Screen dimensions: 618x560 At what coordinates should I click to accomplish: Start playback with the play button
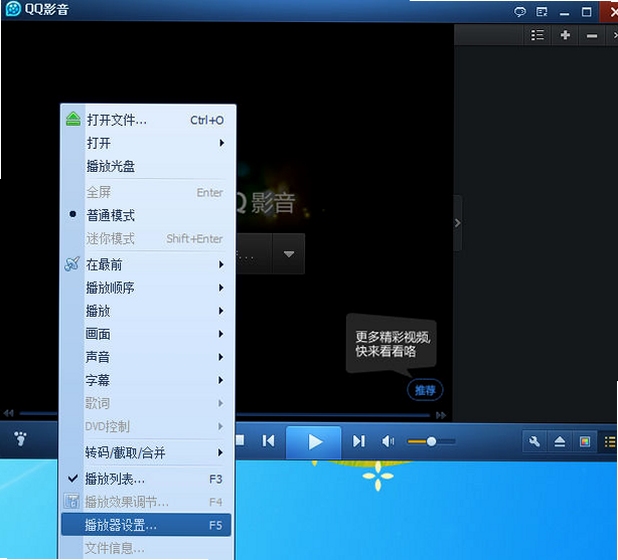314,442
